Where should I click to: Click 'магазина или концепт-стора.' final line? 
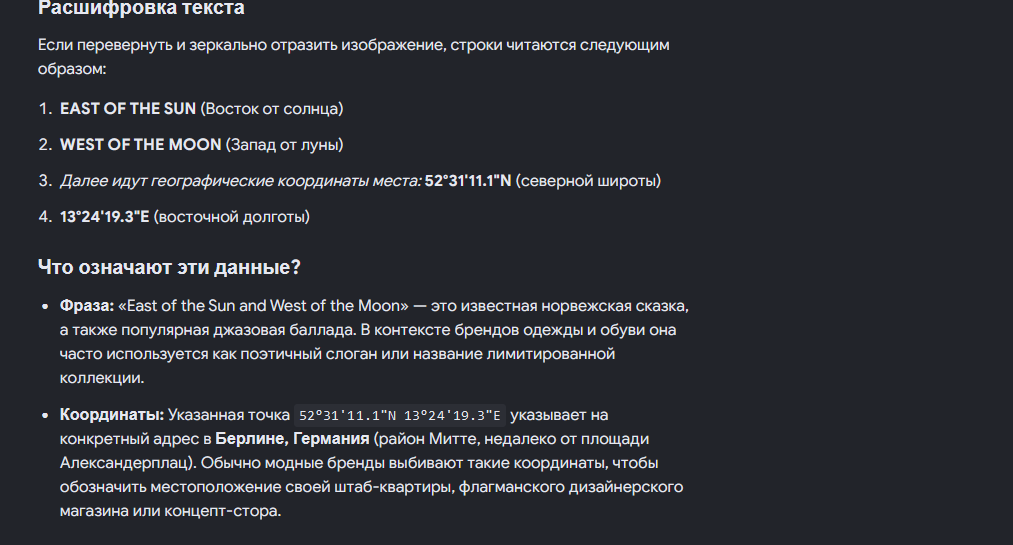coord(171,511)
